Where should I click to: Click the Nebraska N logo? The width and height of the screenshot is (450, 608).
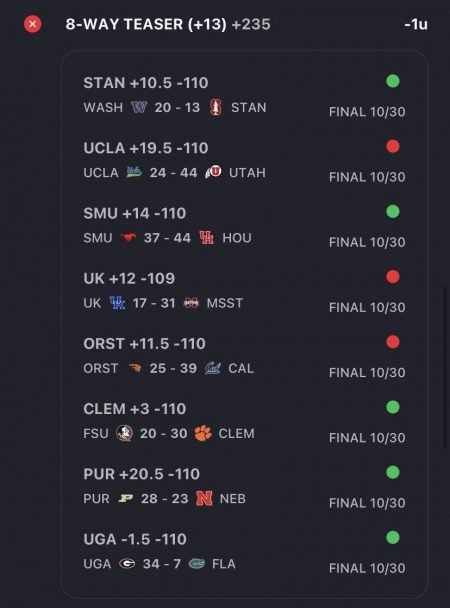pos(204,498)
